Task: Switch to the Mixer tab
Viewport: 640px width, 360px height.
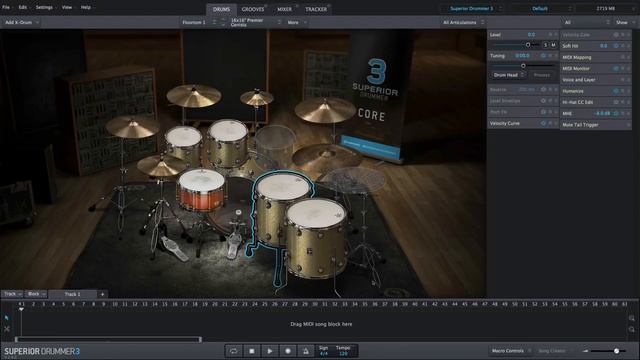Action: click(284, 9)
